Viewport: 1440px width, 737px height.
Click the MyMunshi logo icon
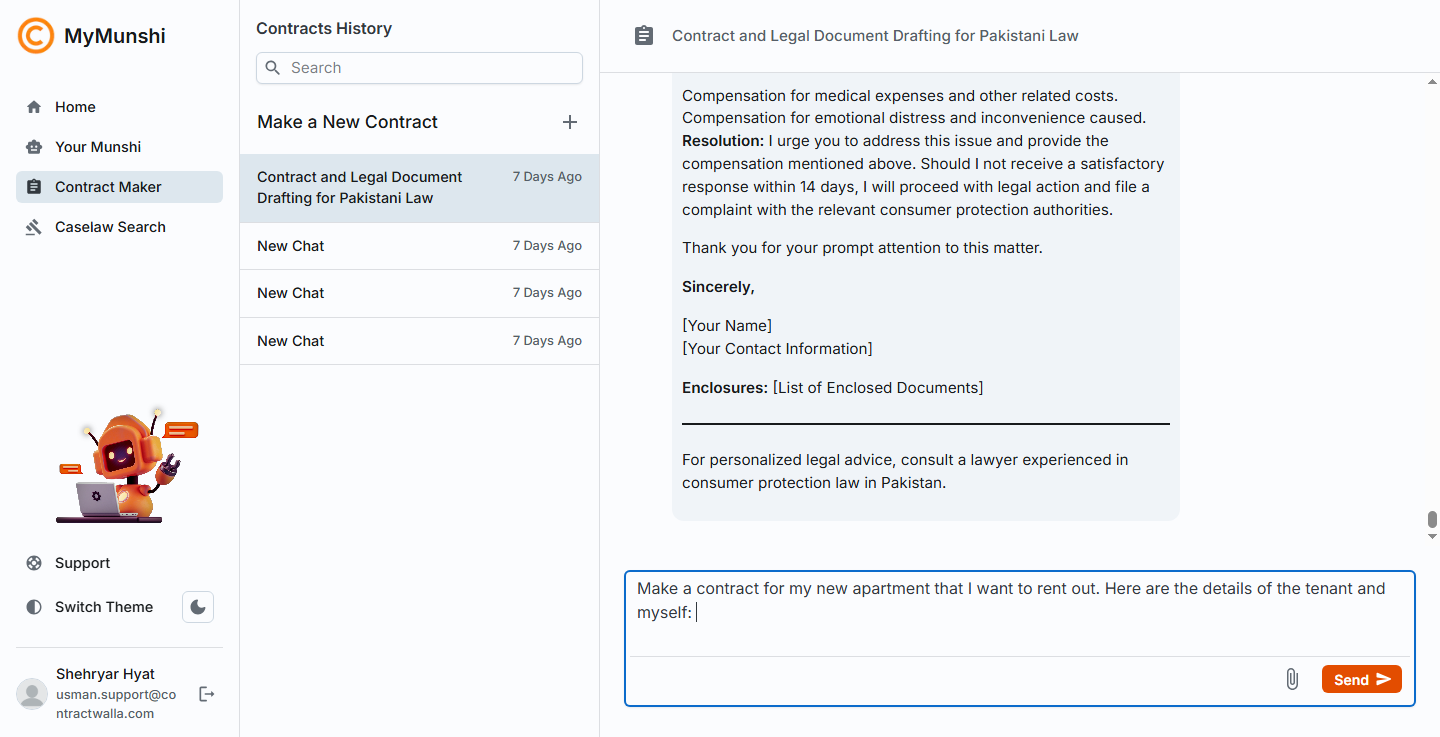tap(36, 36)
